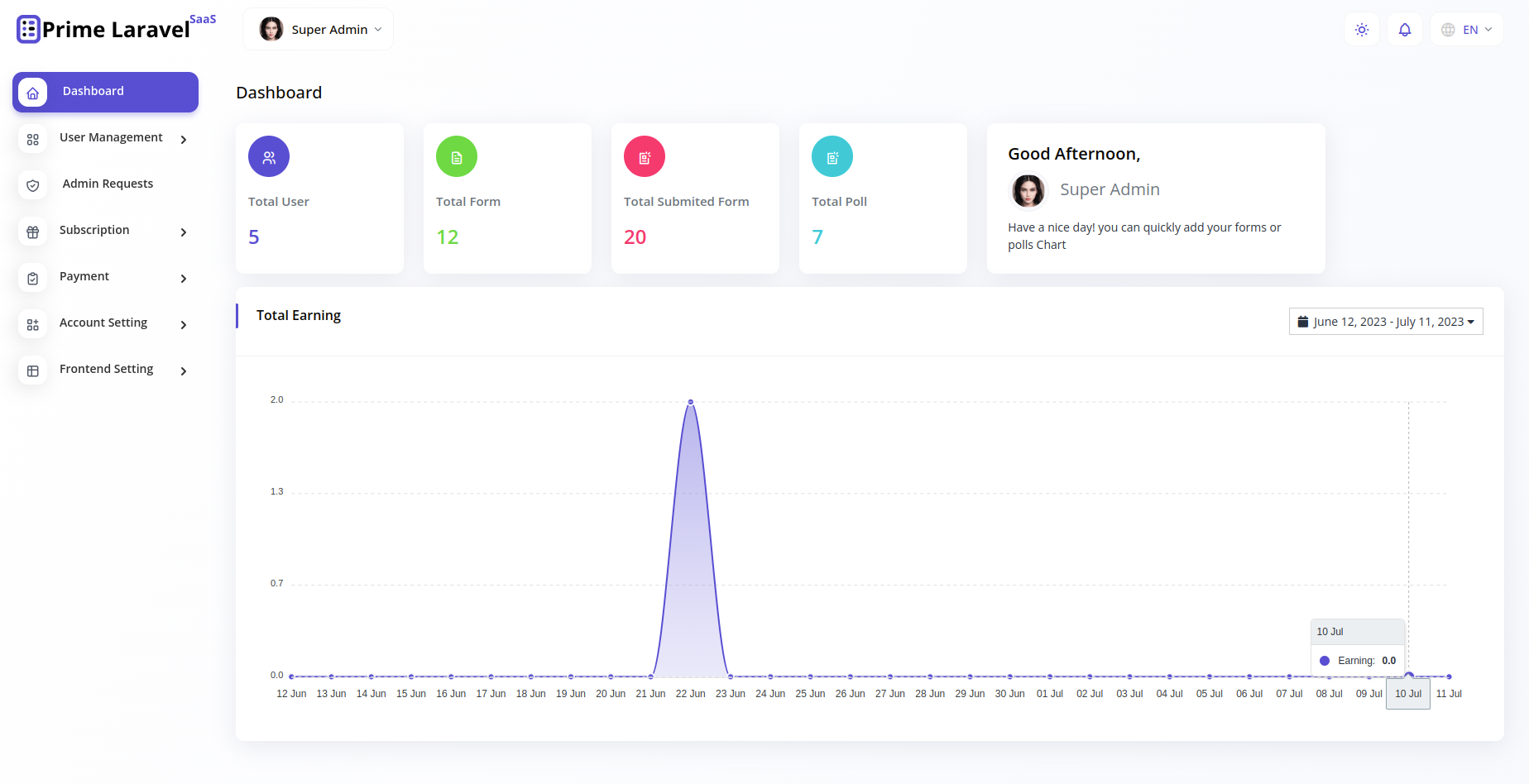Toggle light/dark theme with the sun icon

pyautogui.click(x=1361, y=29)
